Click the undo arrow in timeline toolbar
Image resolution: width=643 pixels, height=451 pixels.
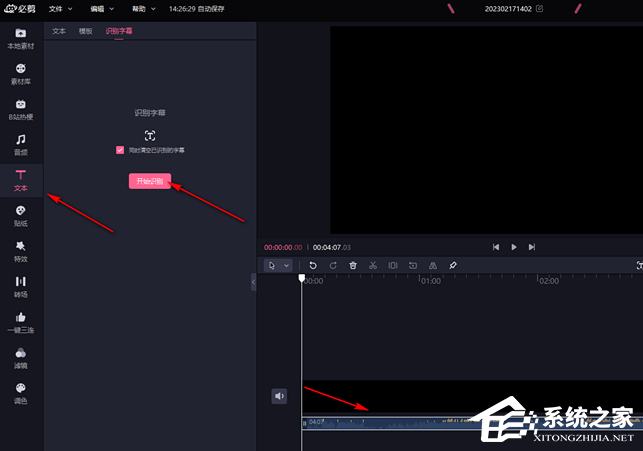point(313,266)
